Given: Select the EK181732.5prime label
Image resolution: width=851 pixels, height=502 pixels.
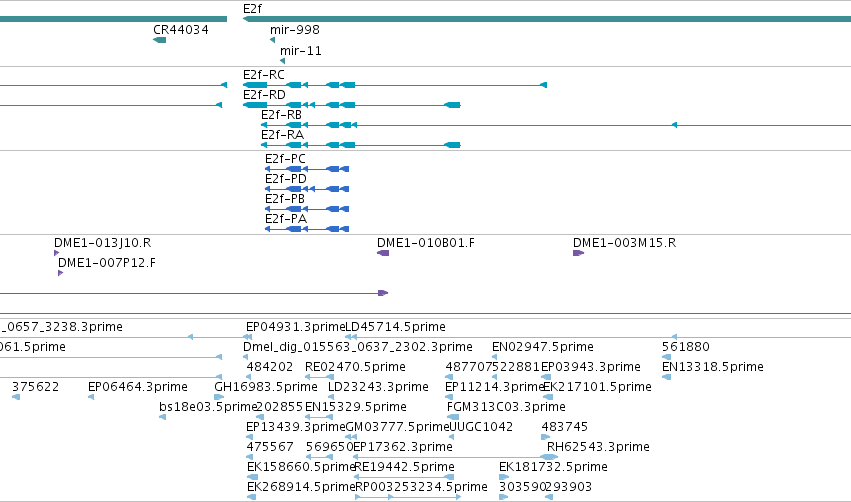Looking at the screenshot, I should coord(553,468).
